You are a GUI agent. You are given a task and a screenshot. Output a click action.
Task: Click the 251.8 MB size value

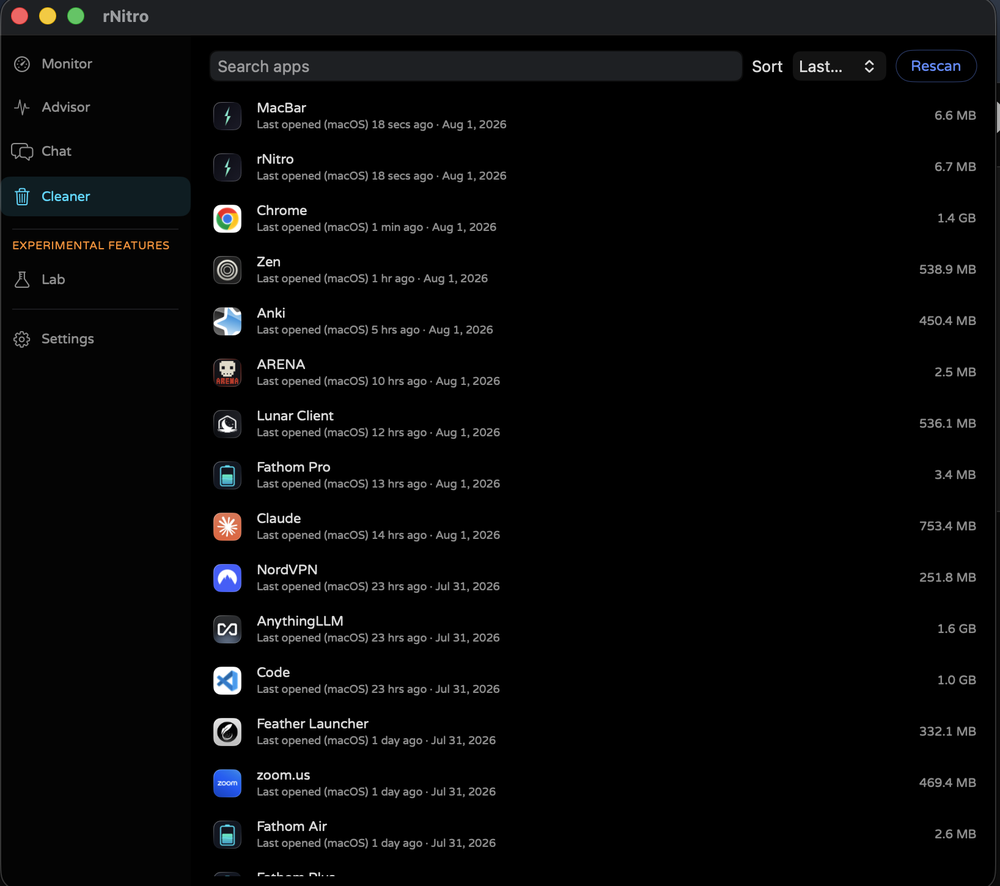pyautogui.click(x=947, y=578)
